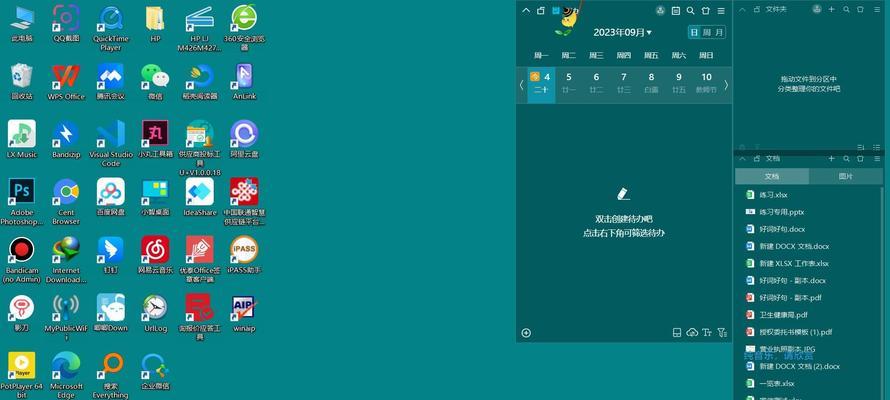Select the Visual Studio Code desktop icon

(x=111, y=144)
